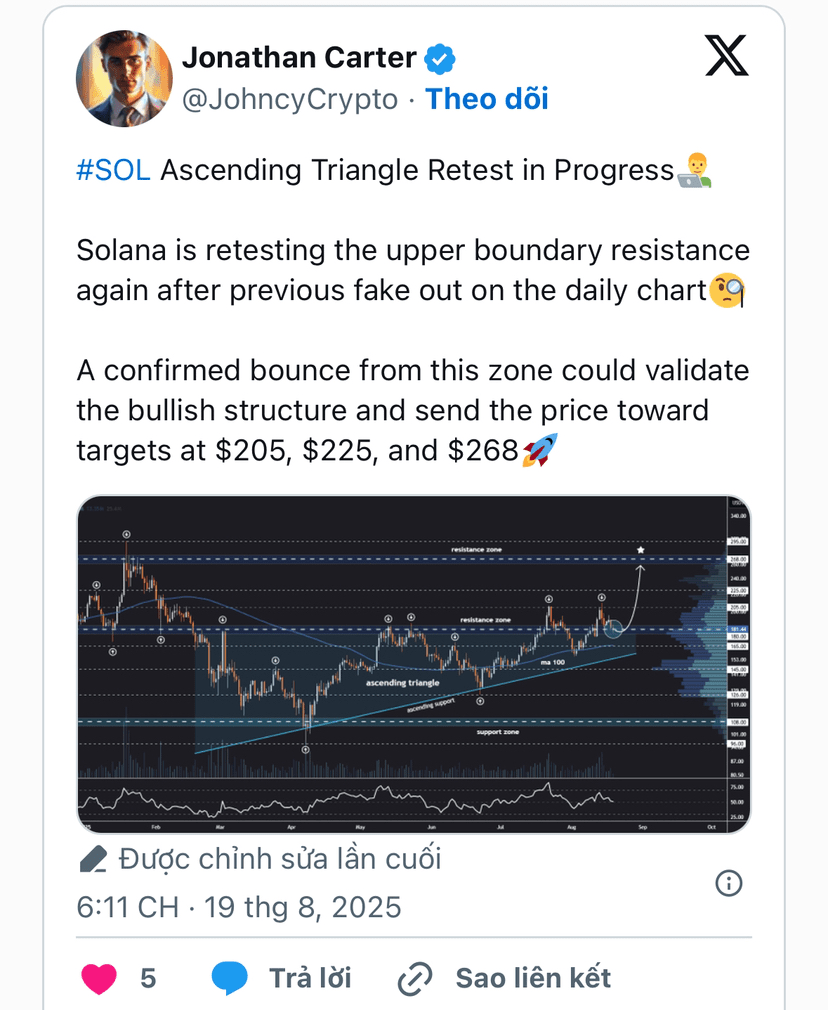The image size is (828, 1010).
Task: Open Jonathan Carter's profile avatar
Action: pyautogui.click(x=124, y=78)
